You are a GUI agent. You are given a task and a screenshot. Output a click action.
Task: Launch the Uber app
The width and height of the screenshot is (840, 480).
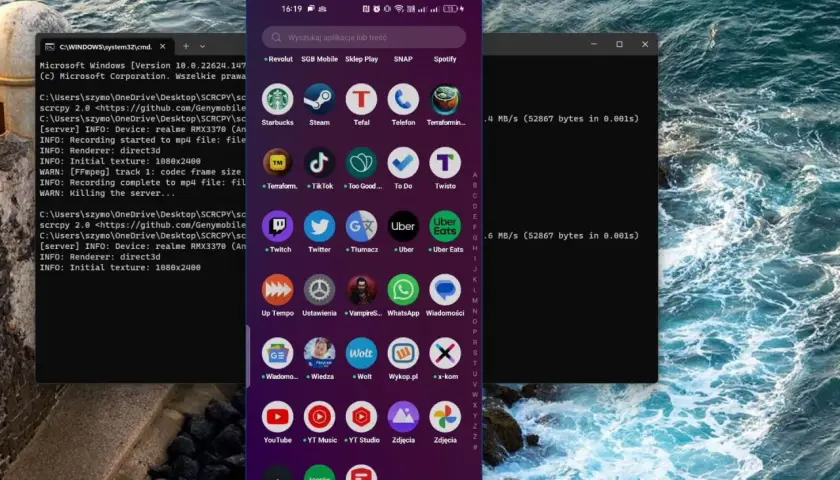click(403, 227)
